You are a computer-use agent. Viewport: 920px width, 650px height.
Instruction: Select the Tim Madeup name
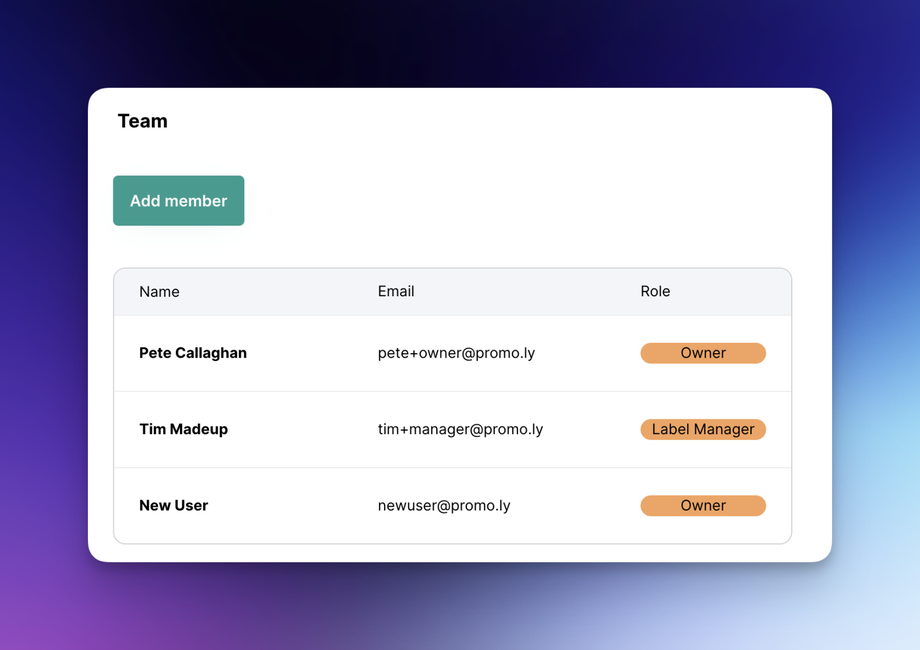click(x=183, y=429)
